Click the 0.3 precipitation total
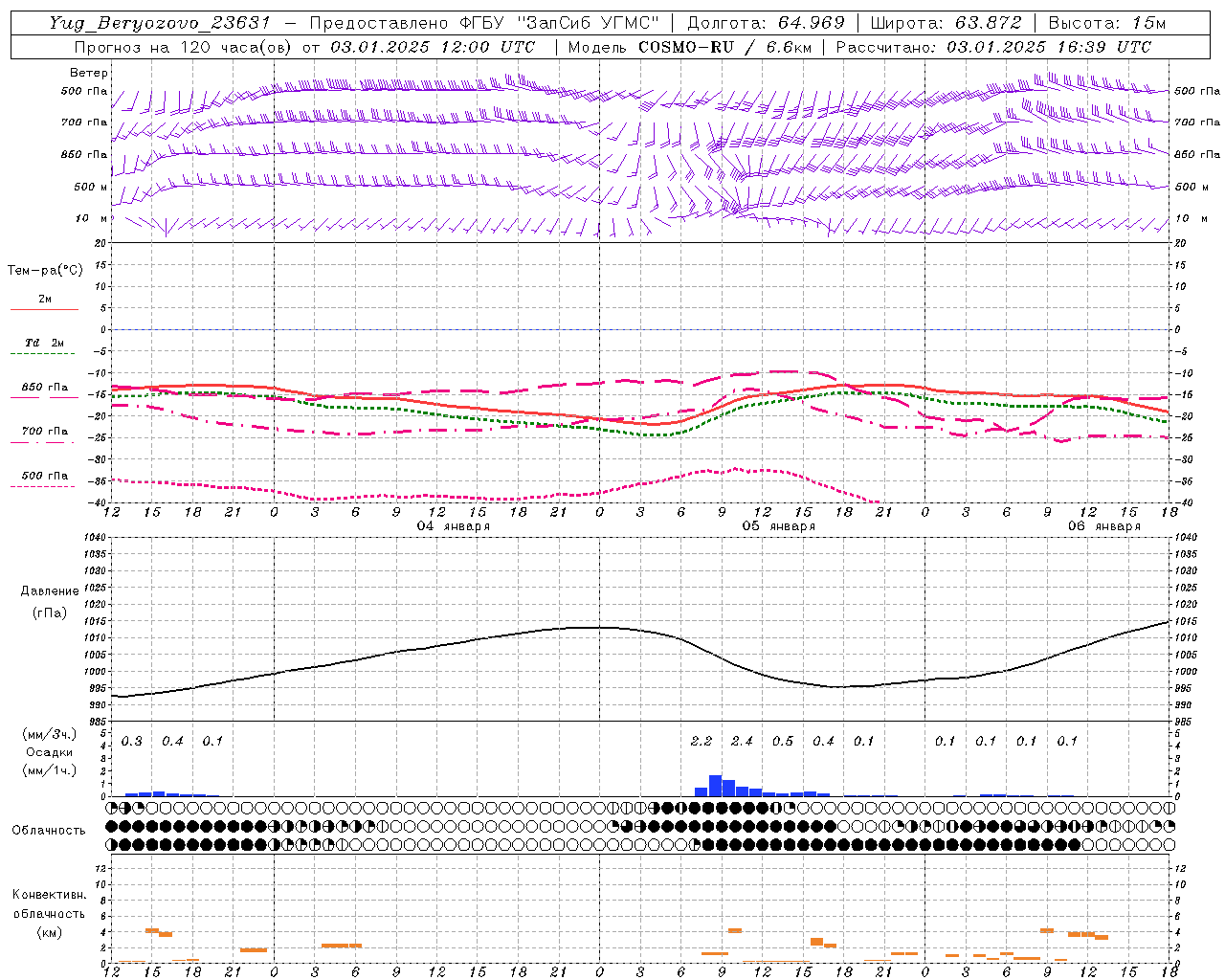This screenshot has height=980, width=1225. [x=132, y=741]
